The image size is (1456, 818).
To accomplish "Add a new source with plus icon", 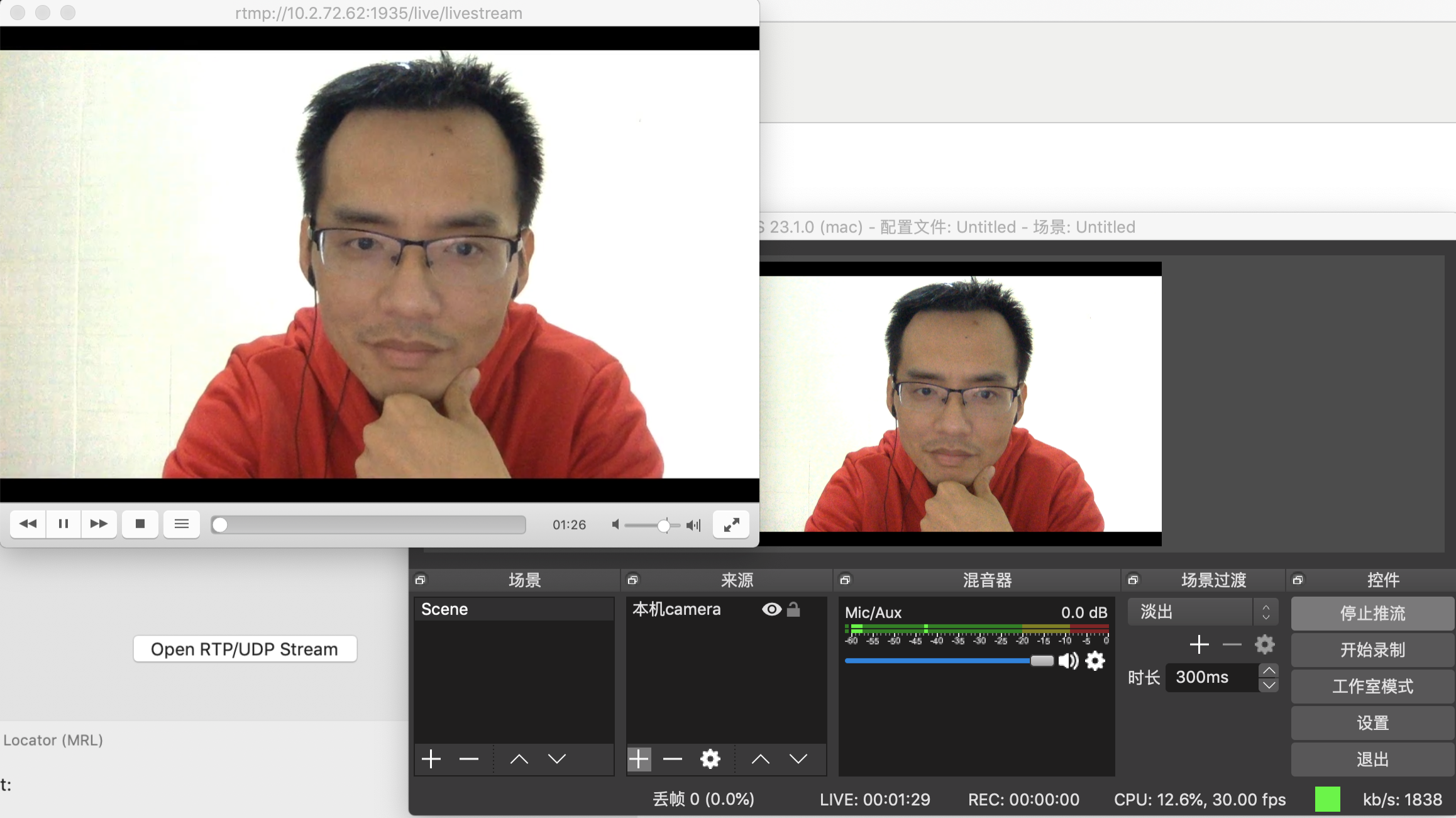I will (x=639, y=759).
